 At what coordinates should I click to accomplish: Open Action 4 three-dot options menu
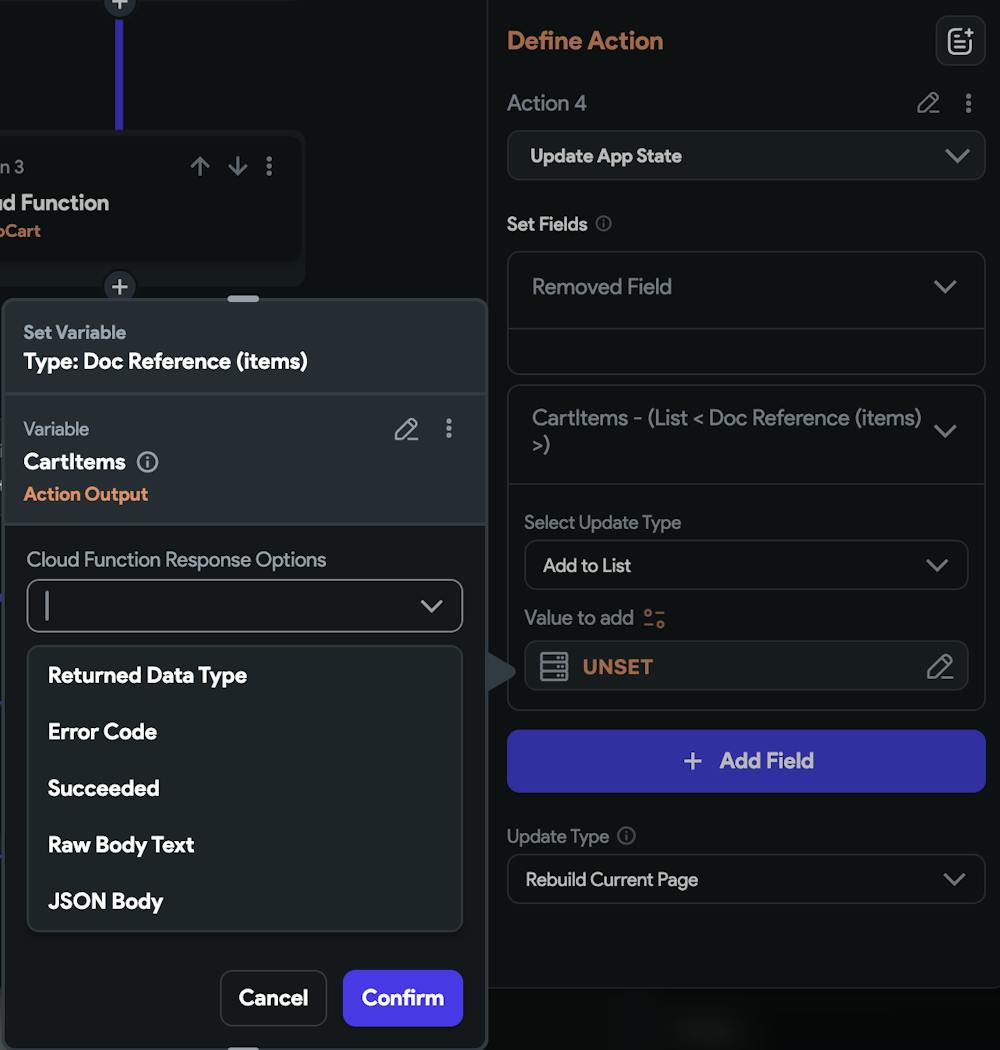pyautogui.click(x=968, y=103)
